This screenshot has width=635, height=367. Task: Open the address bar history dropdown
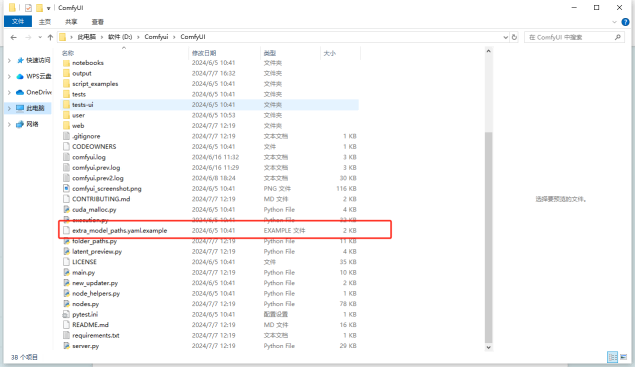[505, 37]
